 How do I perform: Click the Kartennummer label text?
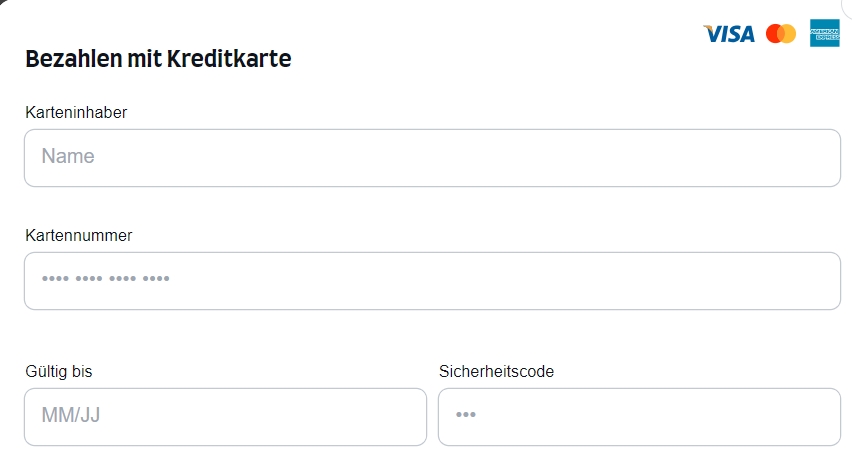click(79, 235)
